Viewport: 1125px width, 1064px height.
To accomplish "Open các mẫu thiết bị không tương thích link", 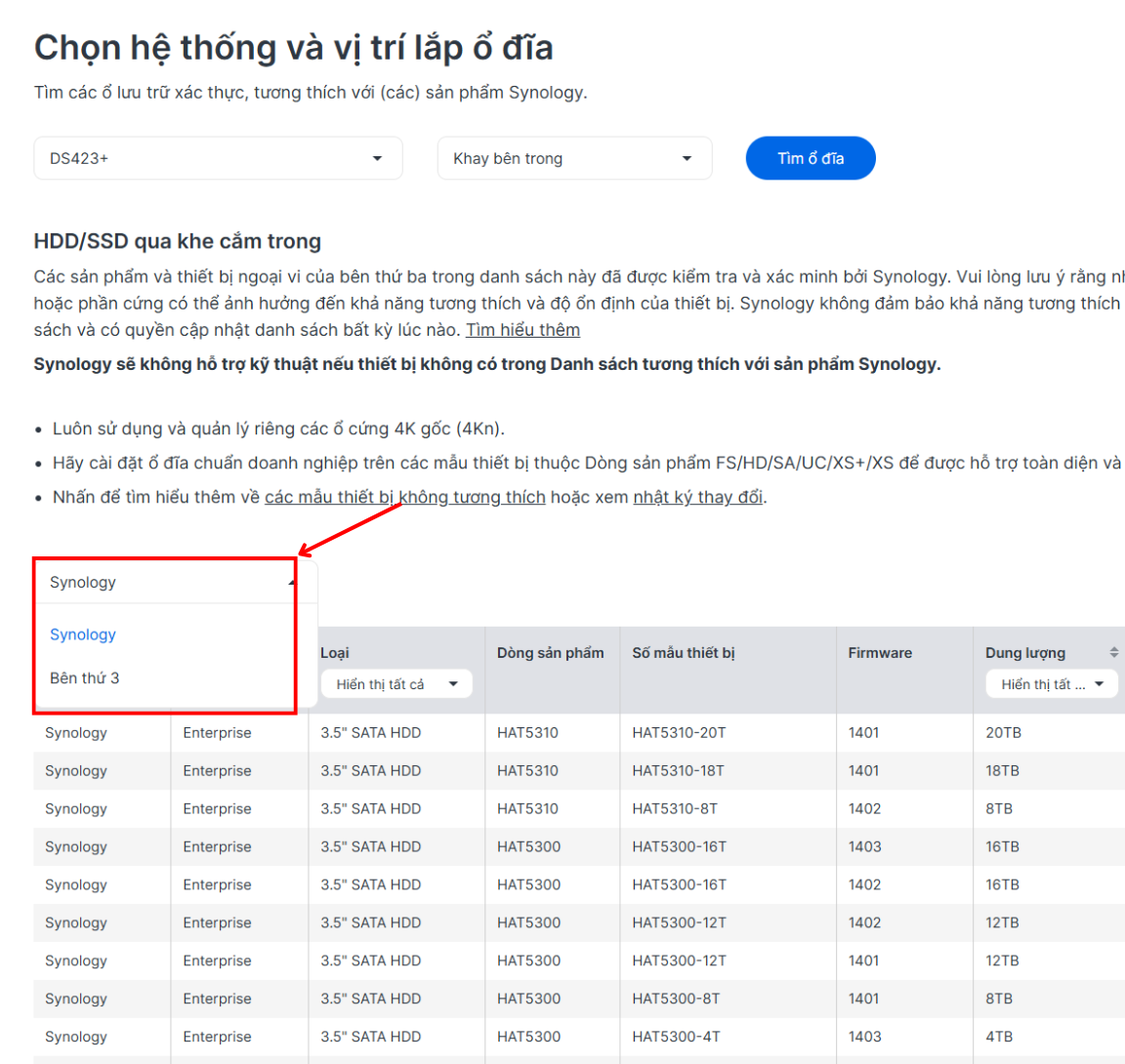I will click(x=404, y=497).
